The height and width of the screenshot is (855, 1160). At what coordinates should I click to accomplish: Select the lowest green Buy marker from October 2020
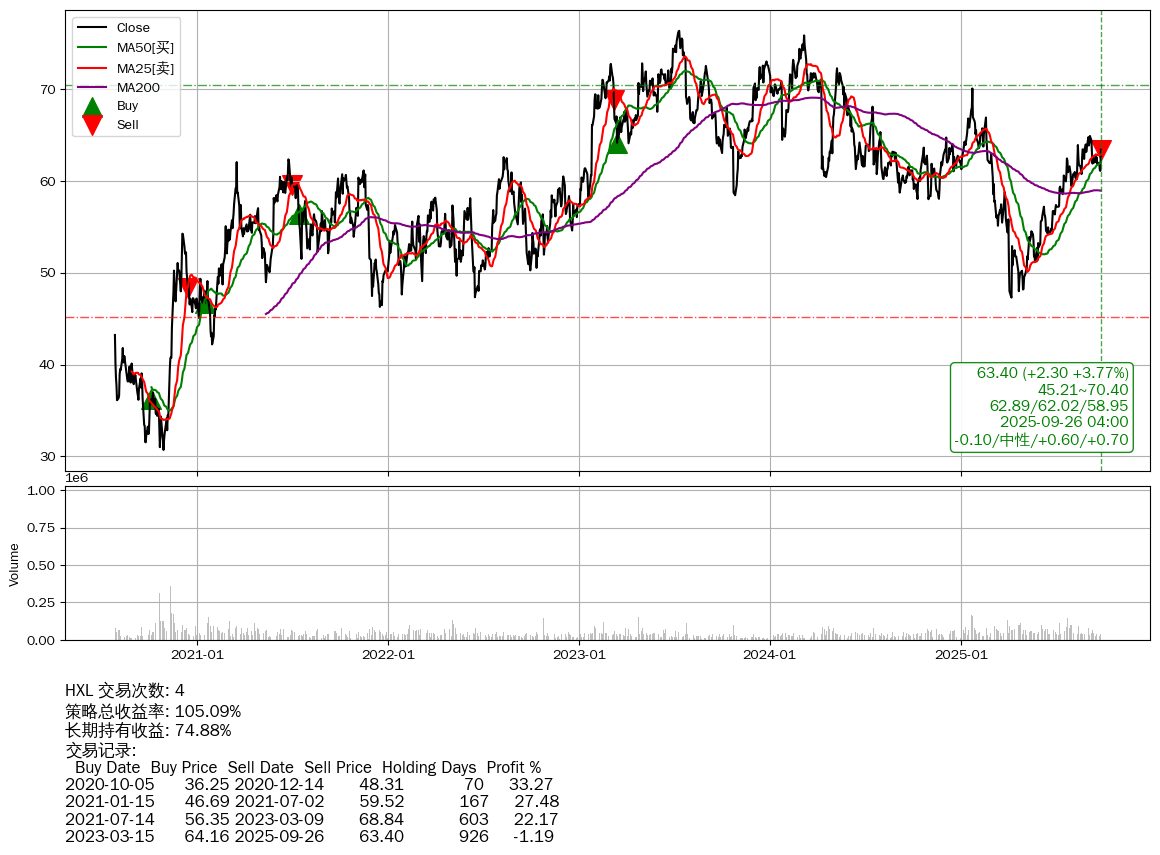(x=150, y=400)
